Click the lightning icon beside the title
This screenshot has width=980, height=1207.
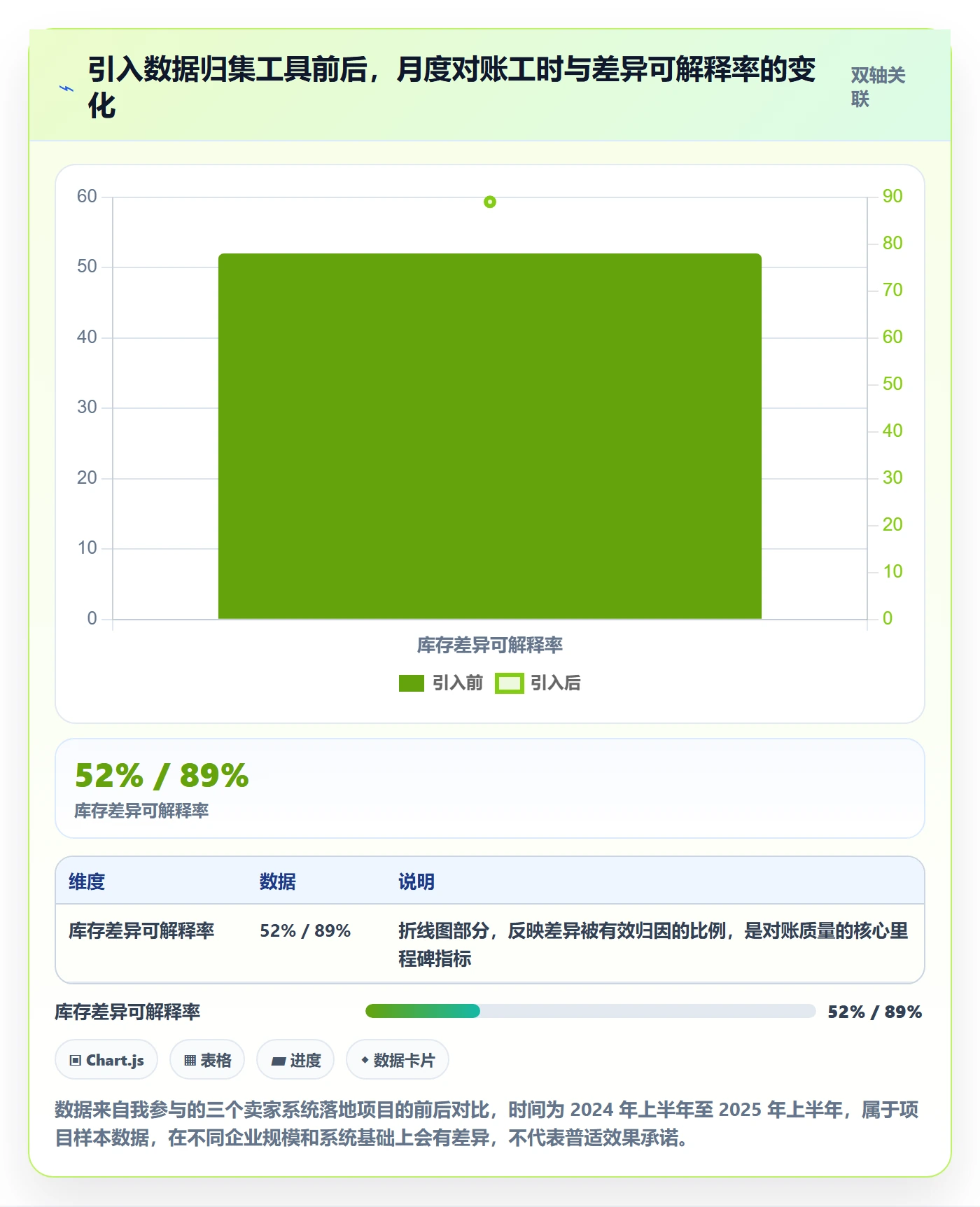click(x=66, y=88)
